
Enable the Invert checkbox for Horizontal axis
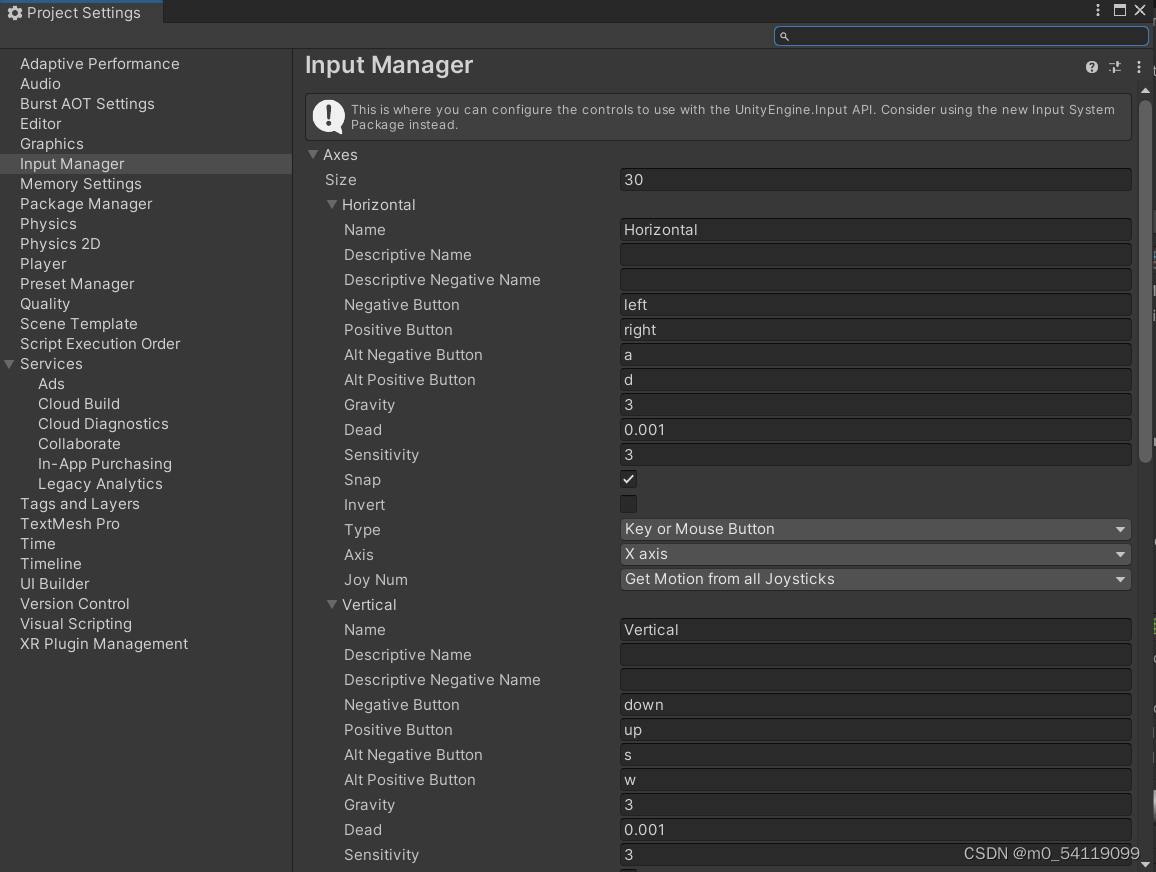click(x=628, y=504)
